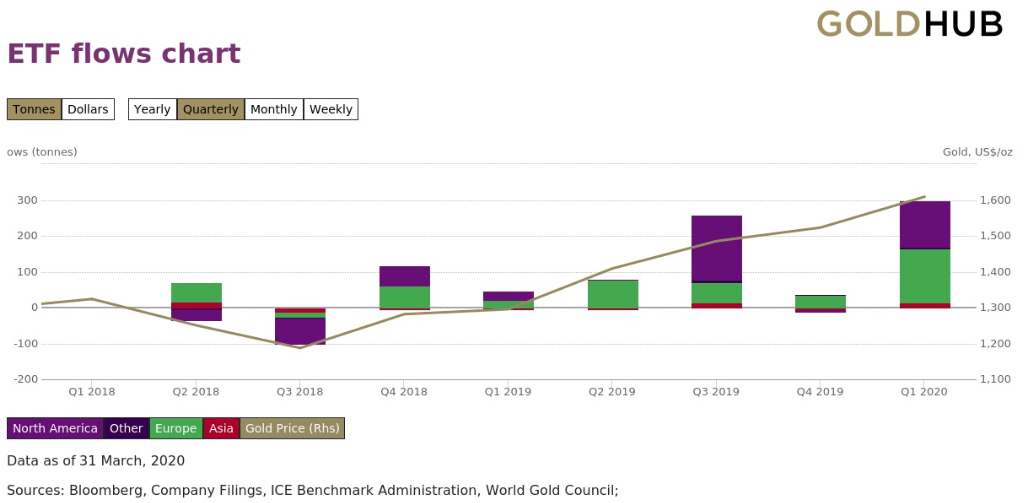Screen dimensions: 1025x503
Task: Click the Q2 2018 green Europe bar
Action: point(196,292)
